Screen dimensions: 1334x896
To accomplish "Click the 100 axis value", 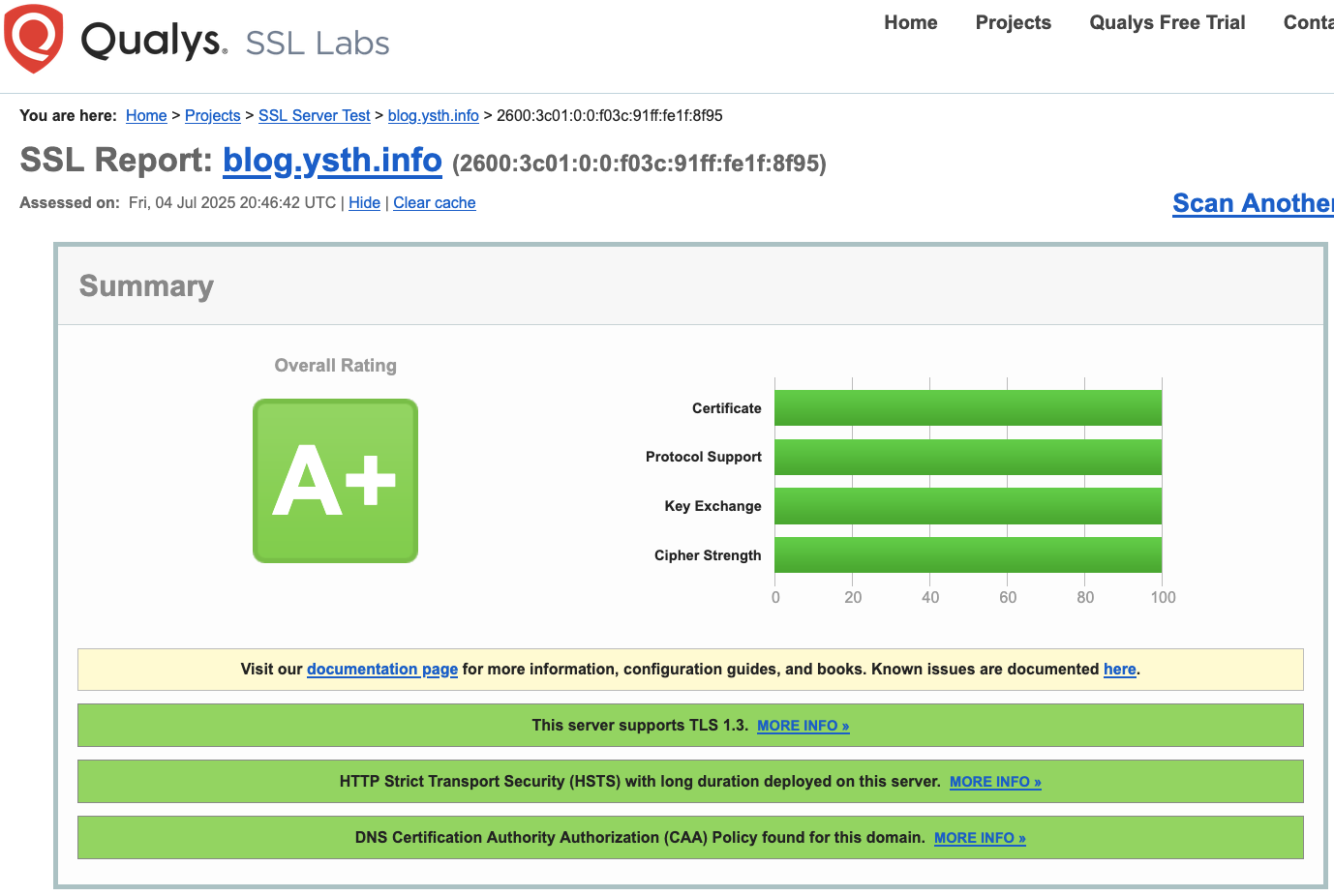I will click(1163, 597).
